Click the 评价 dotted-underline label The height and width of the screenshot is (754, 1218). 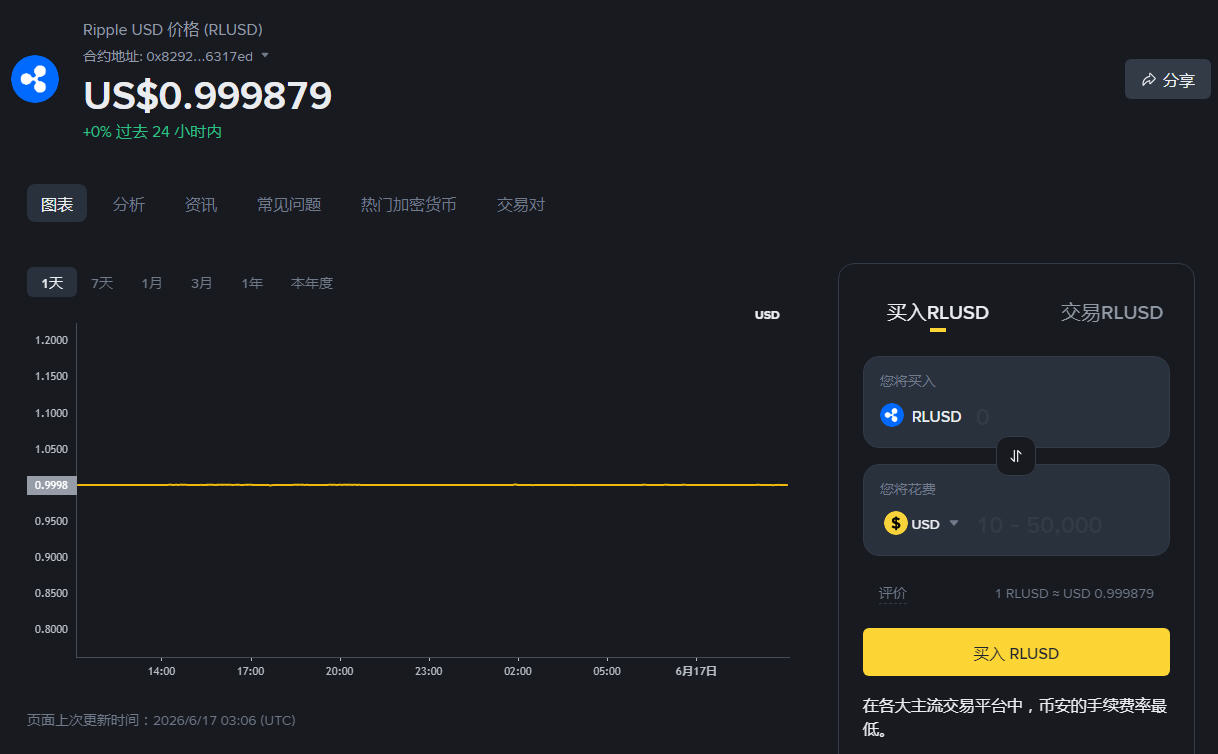click(x=893, y=593)
